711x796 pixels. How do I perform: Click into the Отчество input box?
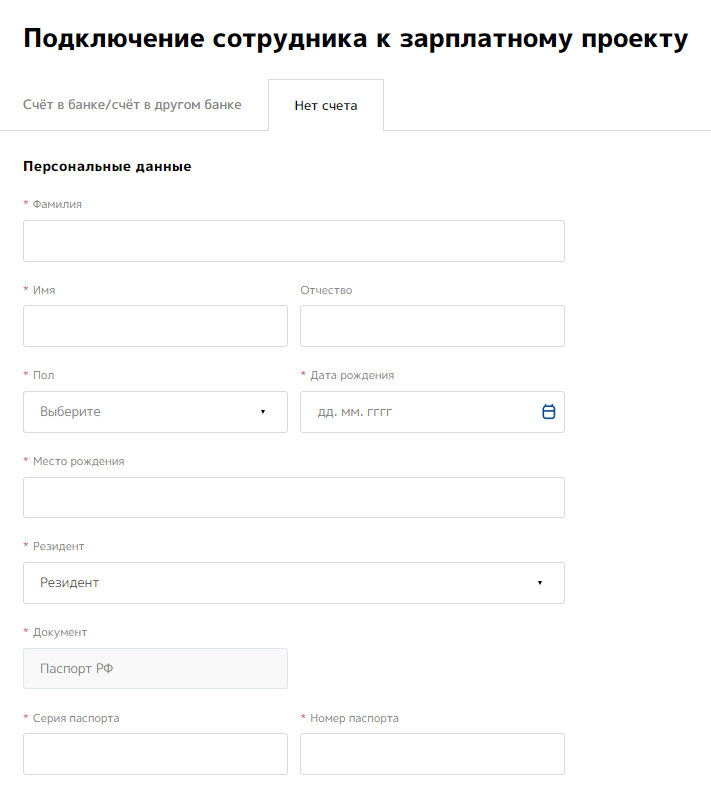[432, 326]
